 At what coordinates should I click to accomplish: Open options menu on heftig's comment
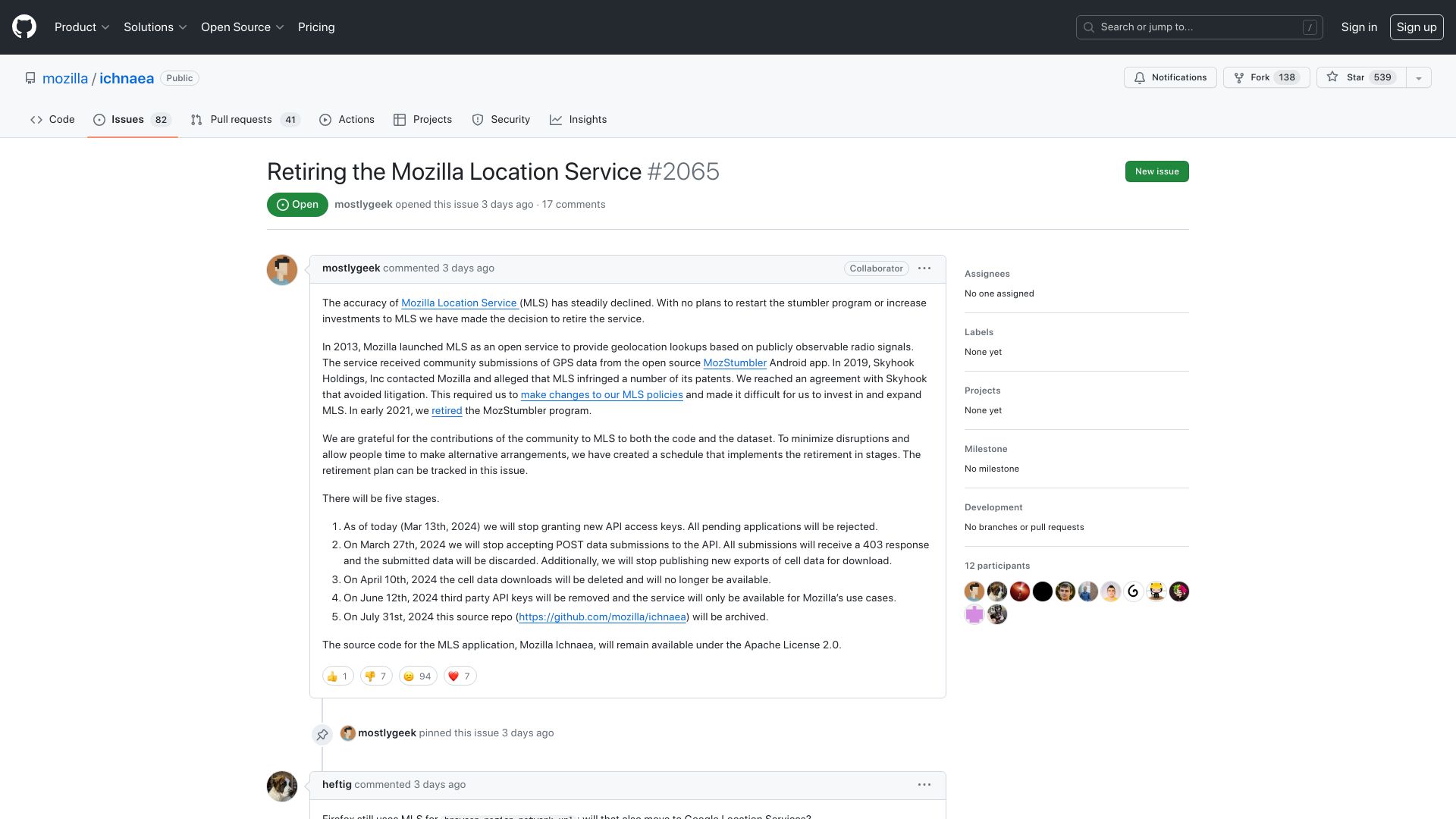tap(924, 785)
